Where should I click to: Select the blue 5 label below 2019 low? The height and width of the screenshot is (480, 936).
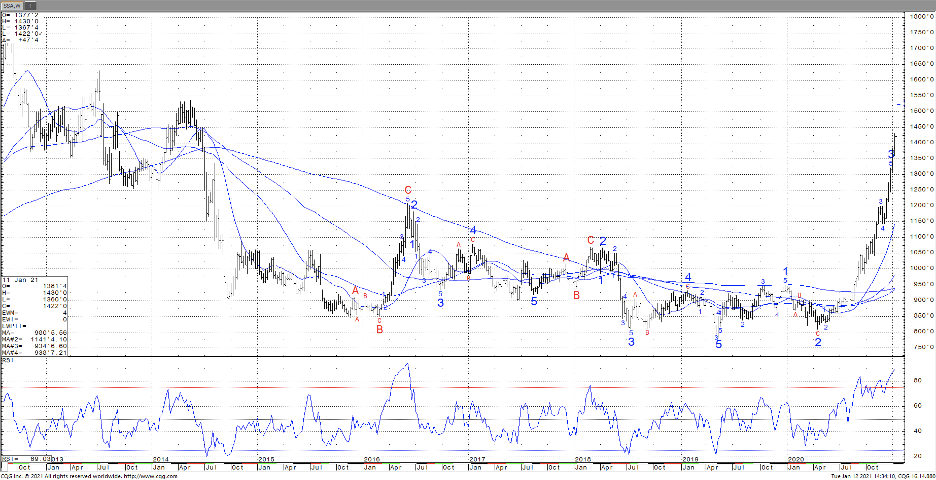[x=718, y=343]
